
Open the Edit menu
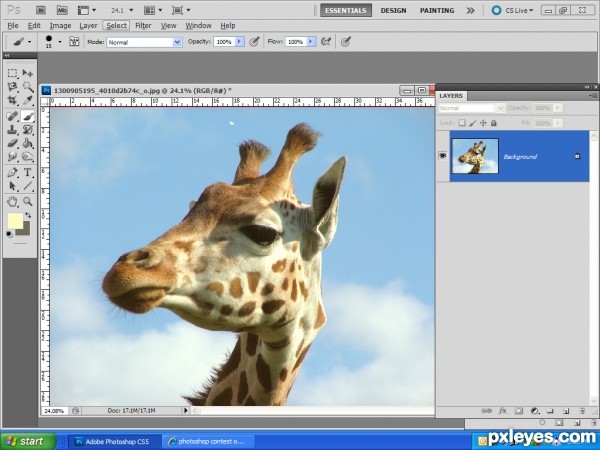click(x=34, y=26)
